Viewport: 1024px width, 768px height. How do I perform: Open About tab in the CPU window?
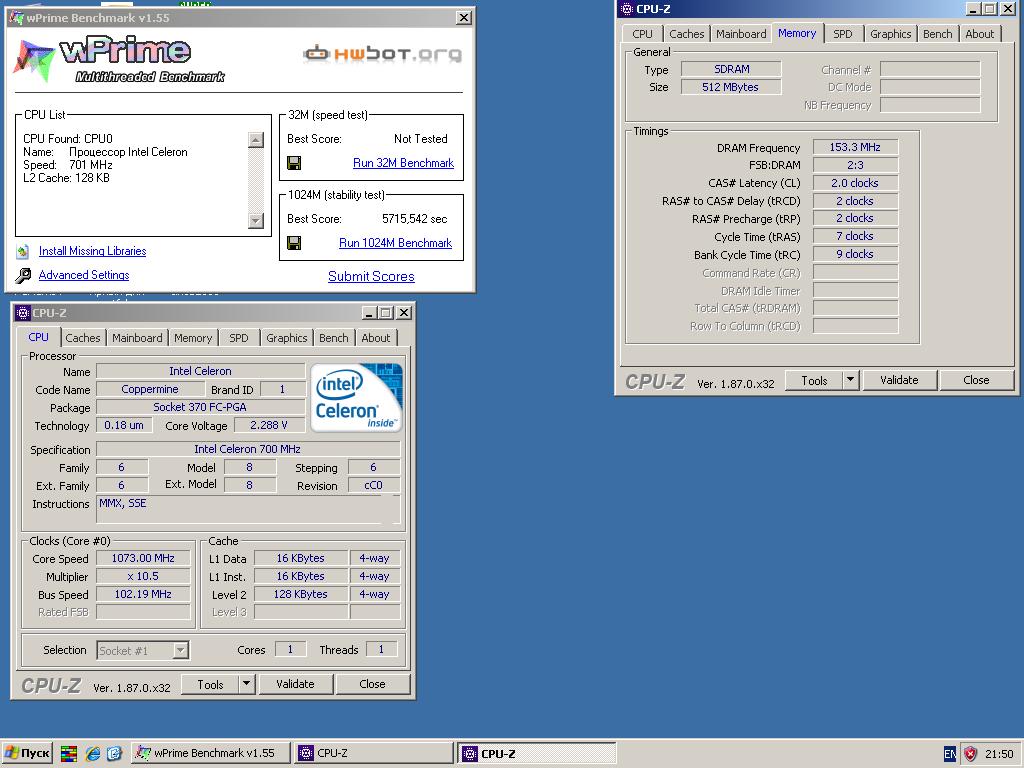click(x=376, y=338)
